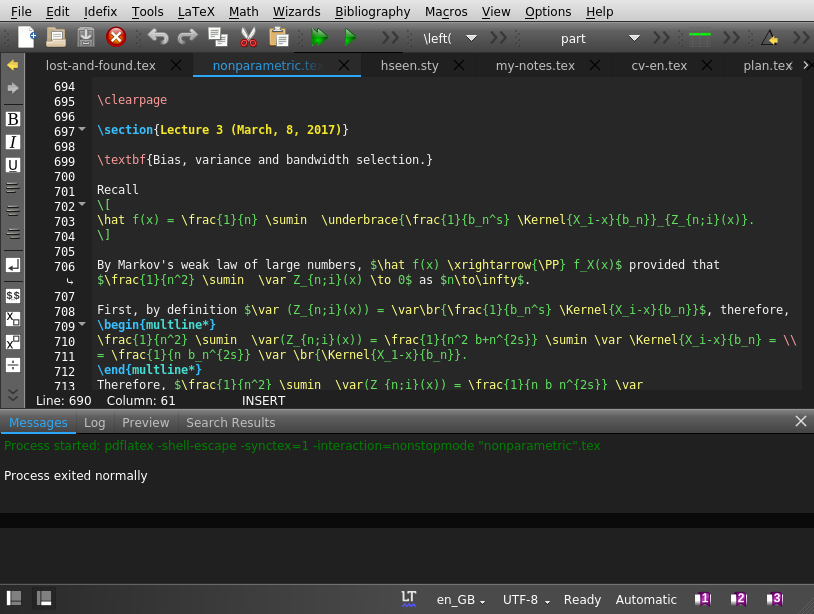Viewport: 814px width, 614px height.
Task: Open the en_GB spell-check language dropdown
Action: click(462, 599)
